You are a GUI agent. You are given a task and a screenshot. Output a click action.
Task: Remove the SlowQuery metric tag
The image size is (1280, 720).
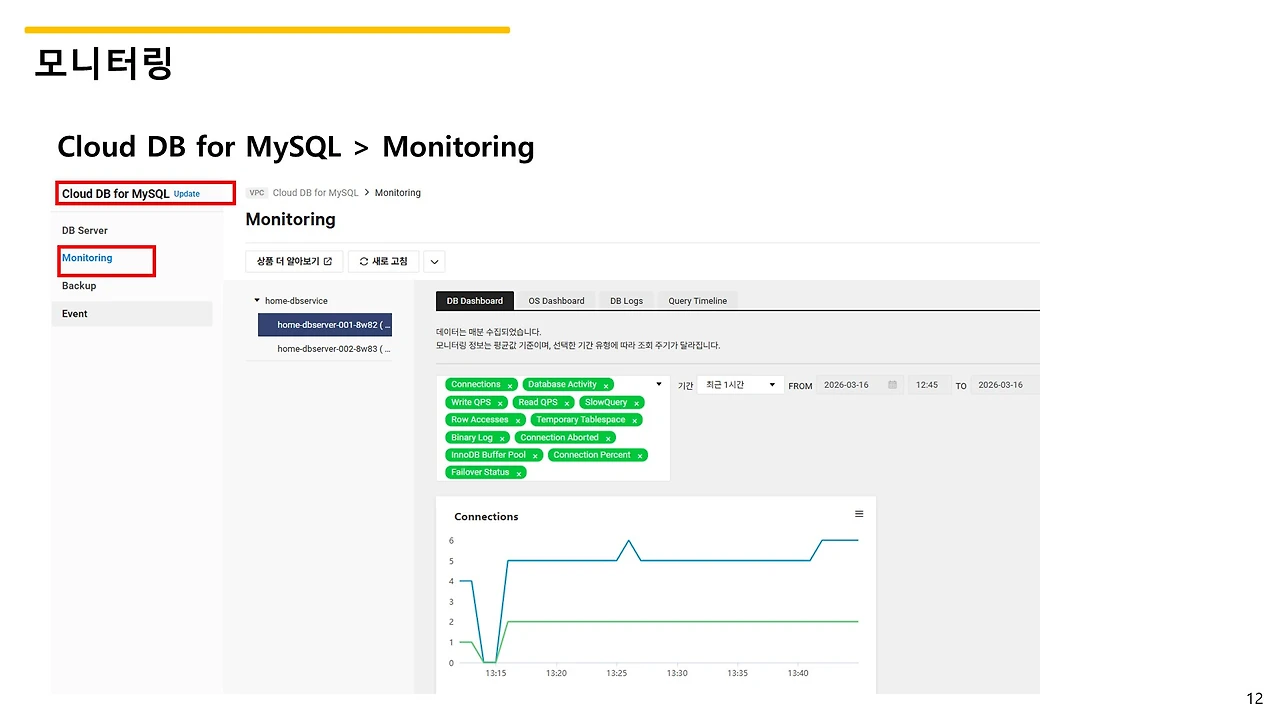pyautogui.click(x=636, y=403)
